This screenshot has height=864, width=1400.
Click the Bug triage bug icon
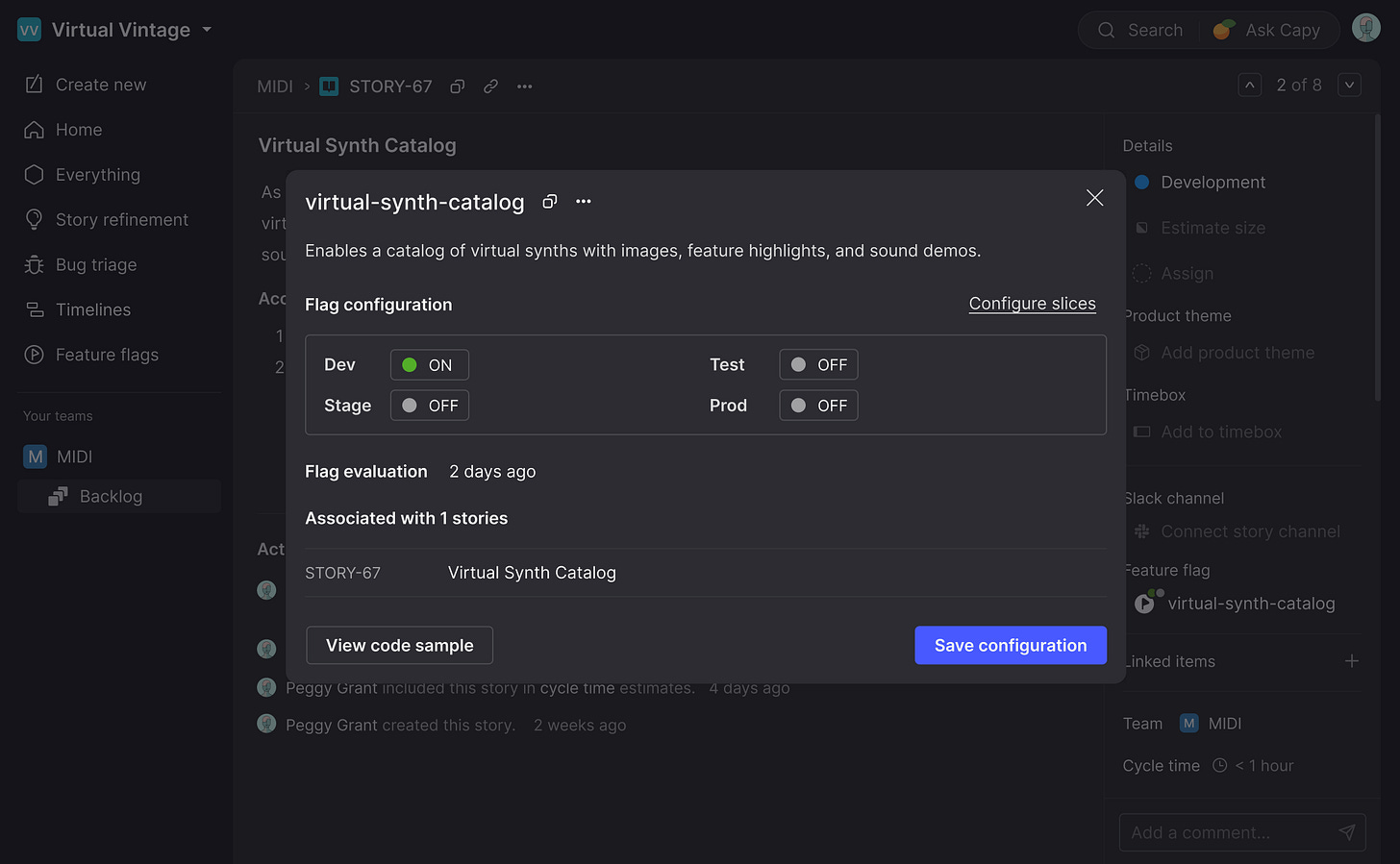pyautogui.click(x=34, y=265)
